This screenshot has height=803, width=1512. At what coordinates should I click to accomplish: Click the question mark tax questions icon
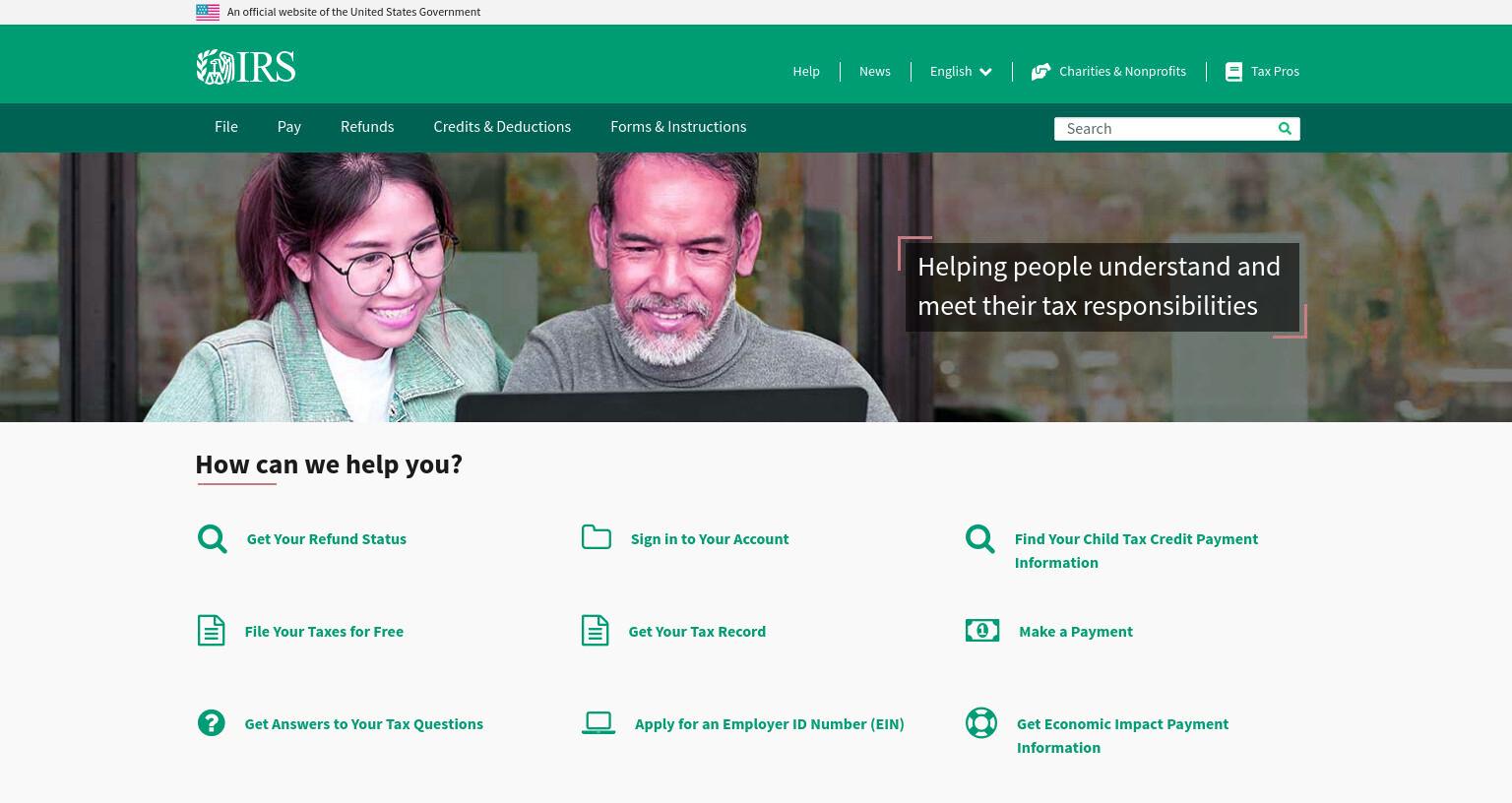pos(211,723)
